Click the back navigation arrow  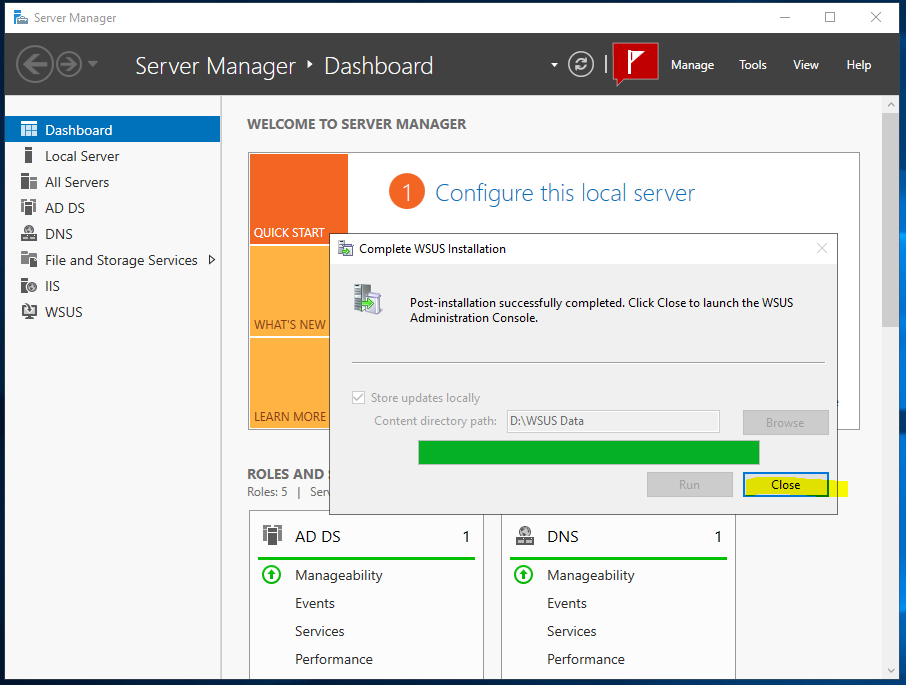click(x=35, y=64)
